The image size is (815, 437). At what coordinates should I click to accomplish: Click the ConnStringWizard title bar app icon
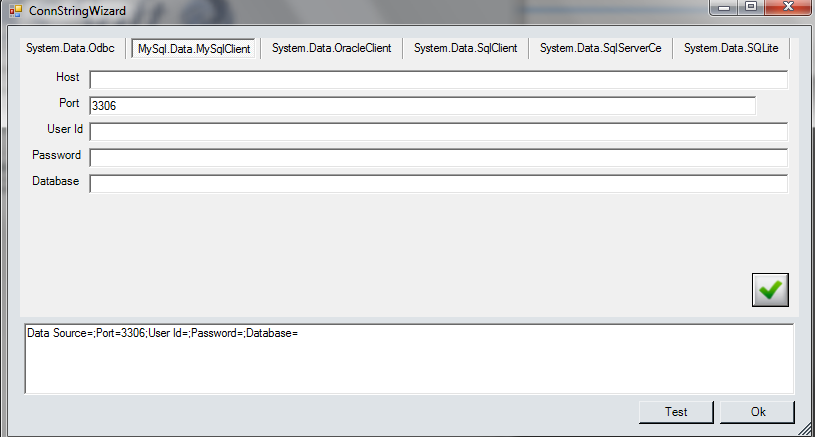click(x=16, y=10)
